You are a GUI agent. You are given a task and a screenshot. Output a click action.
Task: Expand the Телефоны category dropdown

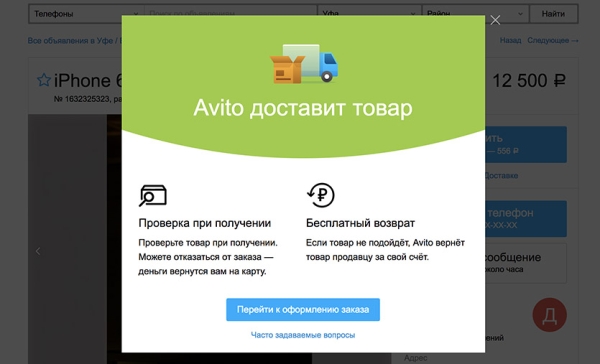[86, 14]
